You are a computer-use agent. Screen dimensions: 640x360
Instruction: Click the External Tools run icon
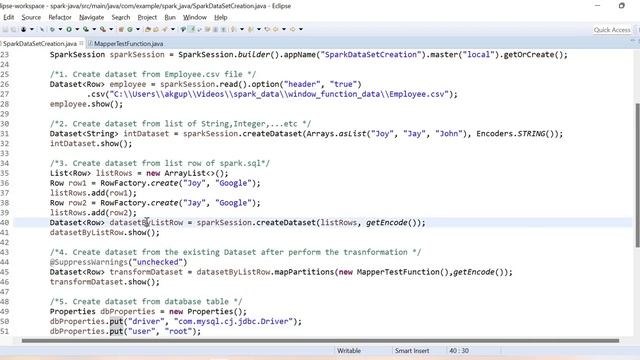coord(103,29)
